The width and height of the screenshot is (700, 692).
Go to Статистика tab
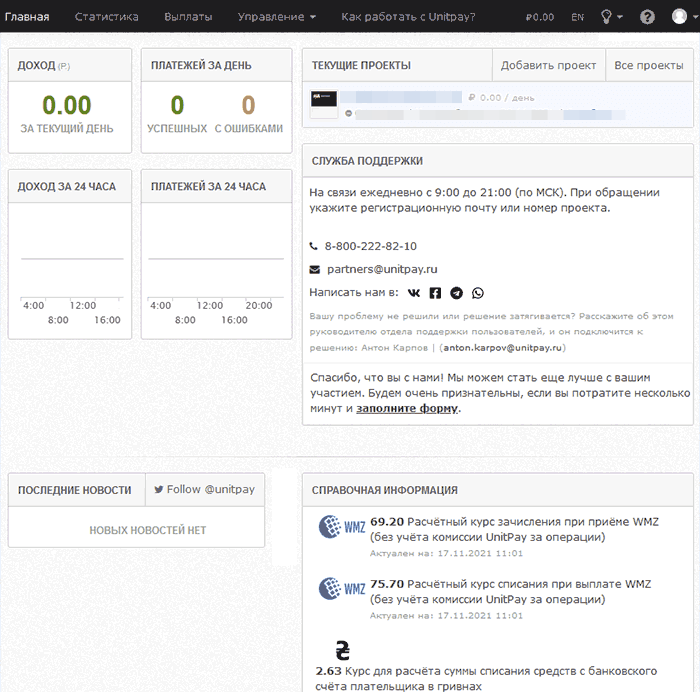coord(106,17)
